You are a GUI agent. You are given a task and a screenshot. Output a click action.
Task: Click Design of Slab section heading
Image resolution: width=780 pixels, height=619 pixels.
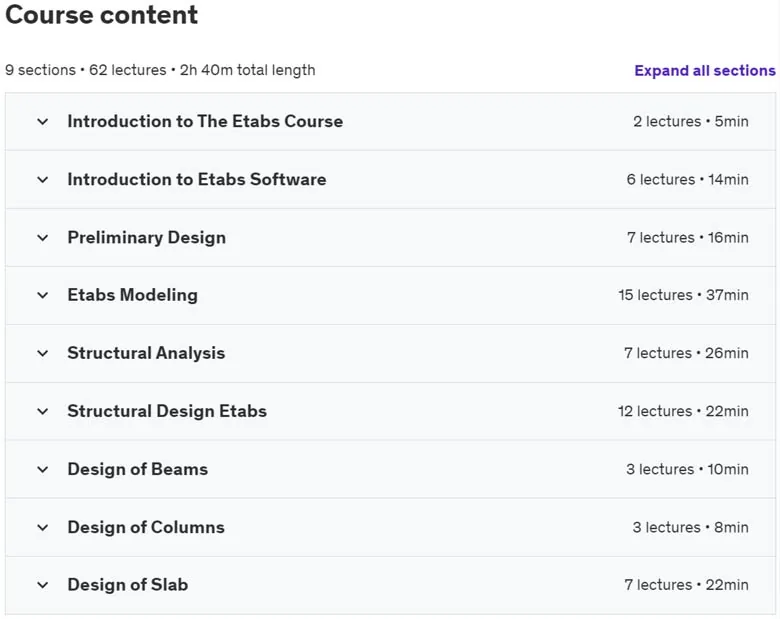point(128,585)
